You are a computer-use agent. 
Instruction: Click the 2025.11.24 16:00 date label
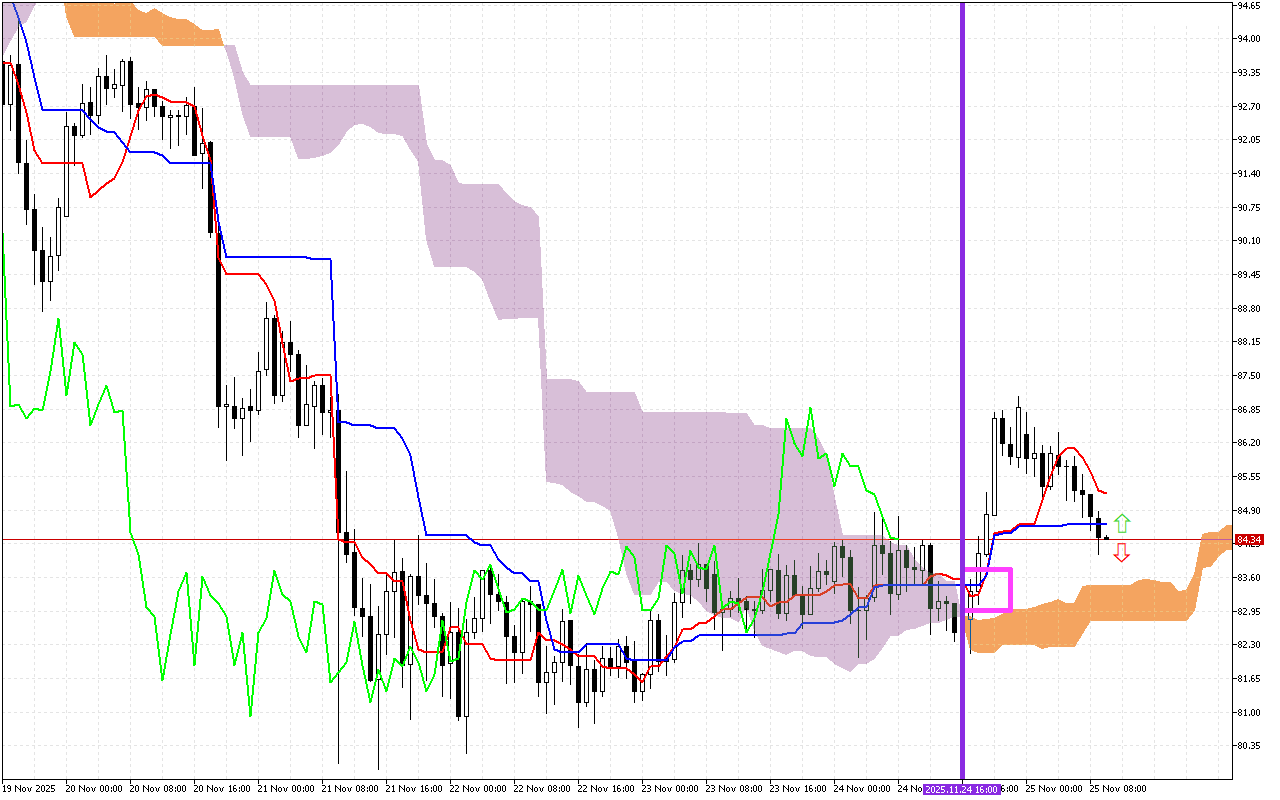tap(961, 789)
